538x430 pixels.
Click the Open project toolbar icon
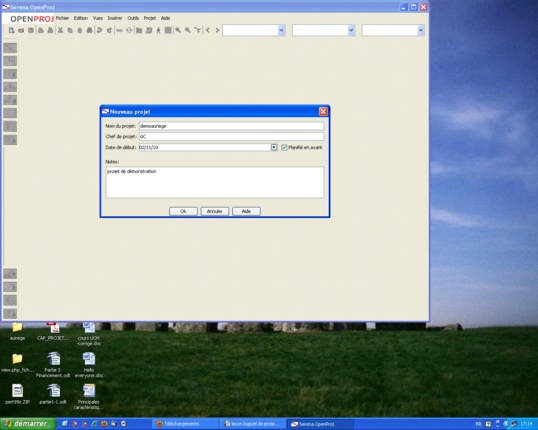tap(21, 31)
